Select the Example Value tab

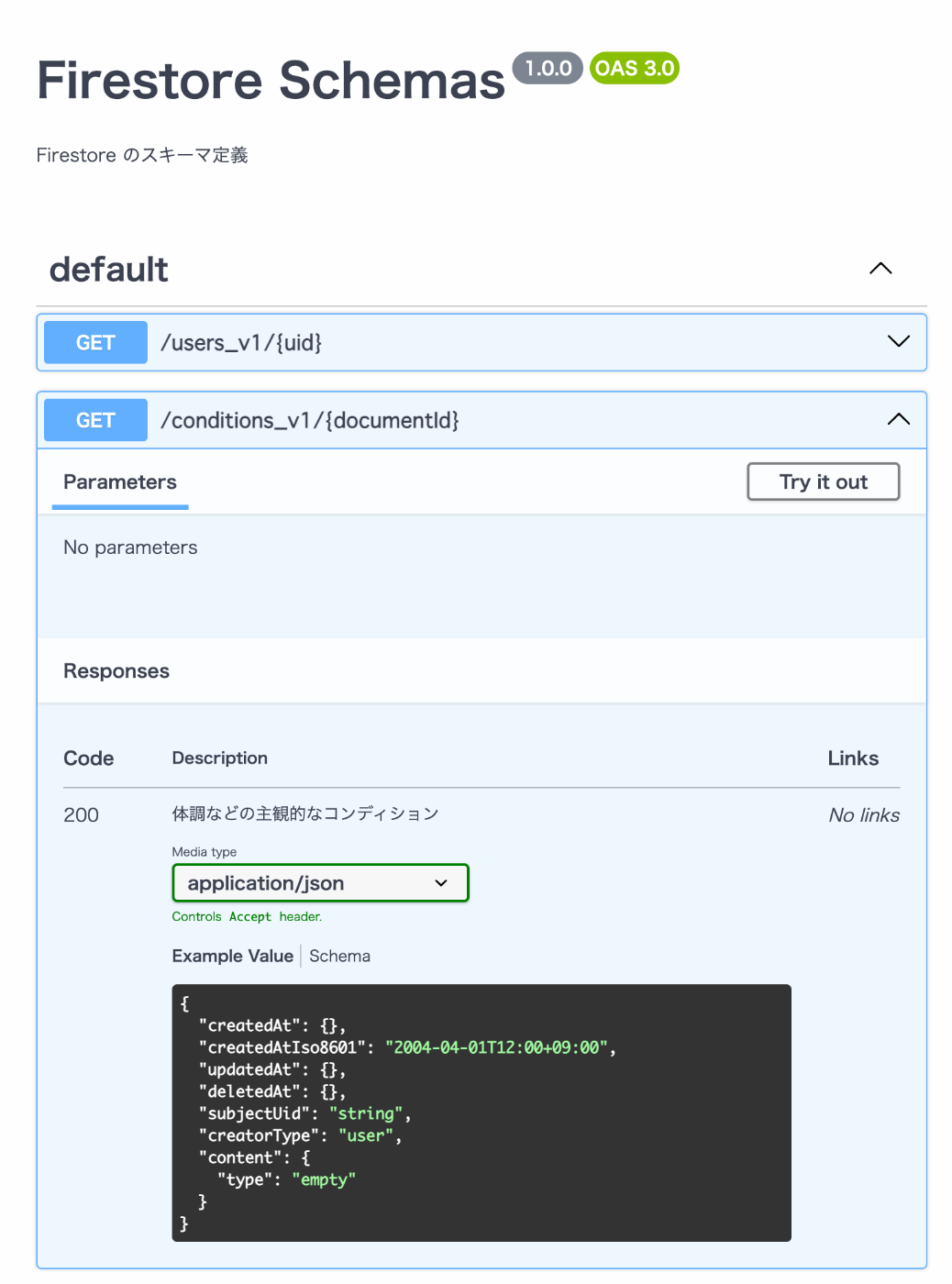click(x=232, y=956)
